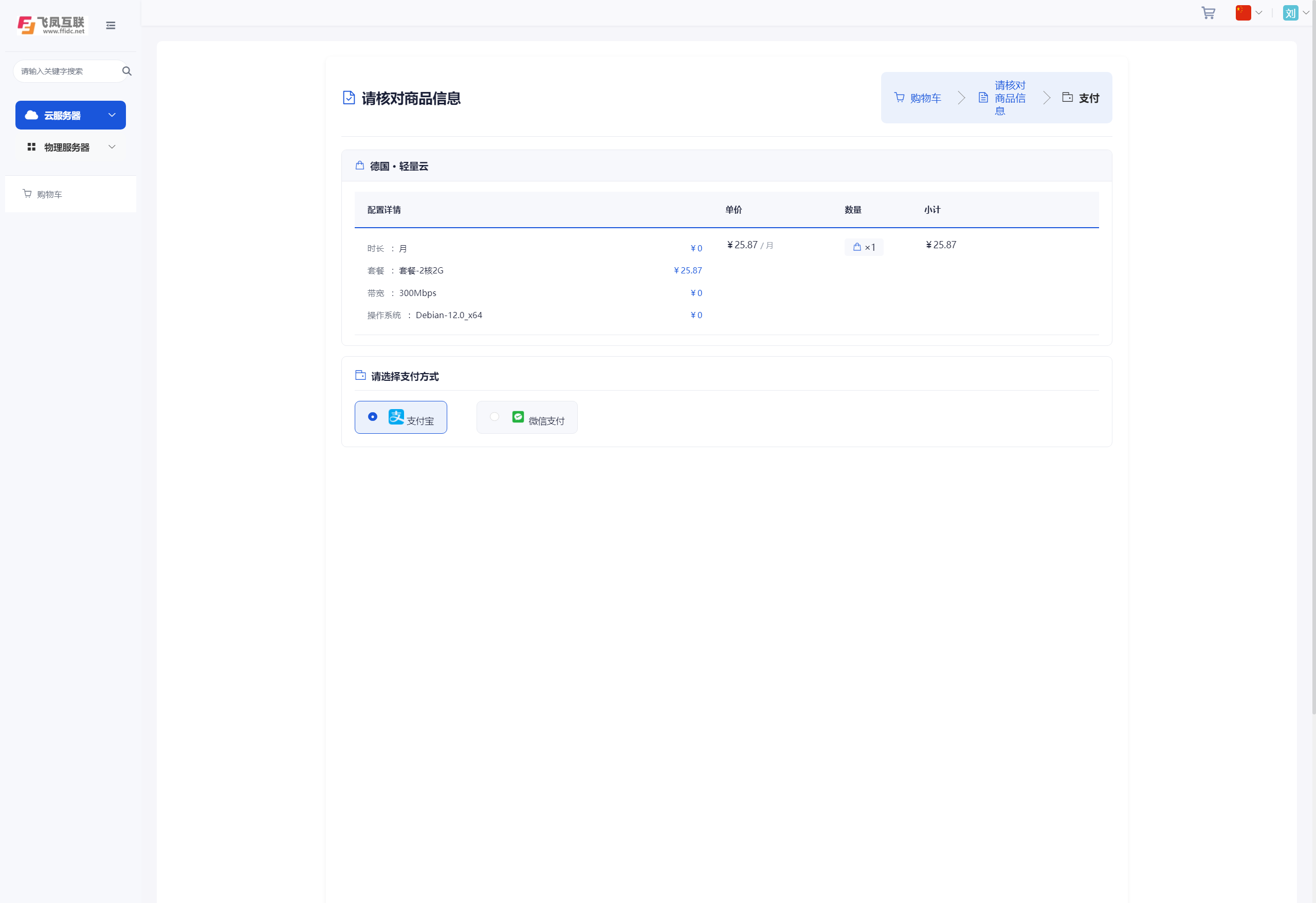1316x903 pixels.
Task: Expand the 物理服务器 chevron
Action: click(112, 147)
